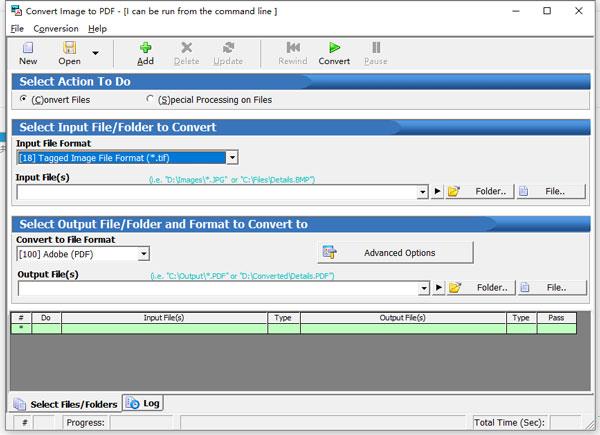Click the Delete toolbar icon
The height and width of the screenshot is (435, 600).
[186, 48]
